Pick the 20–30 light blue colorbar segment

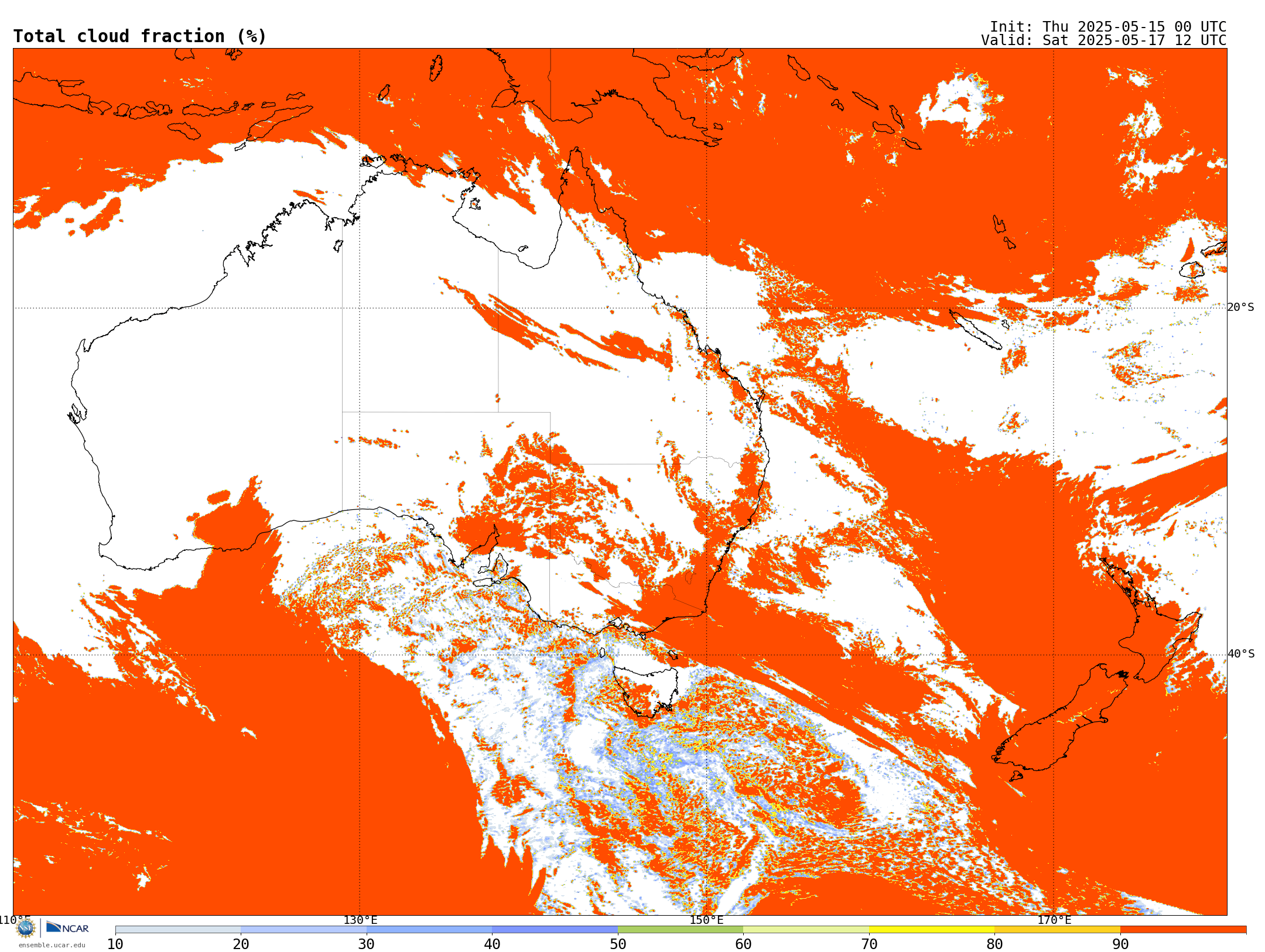pos(303,930)
